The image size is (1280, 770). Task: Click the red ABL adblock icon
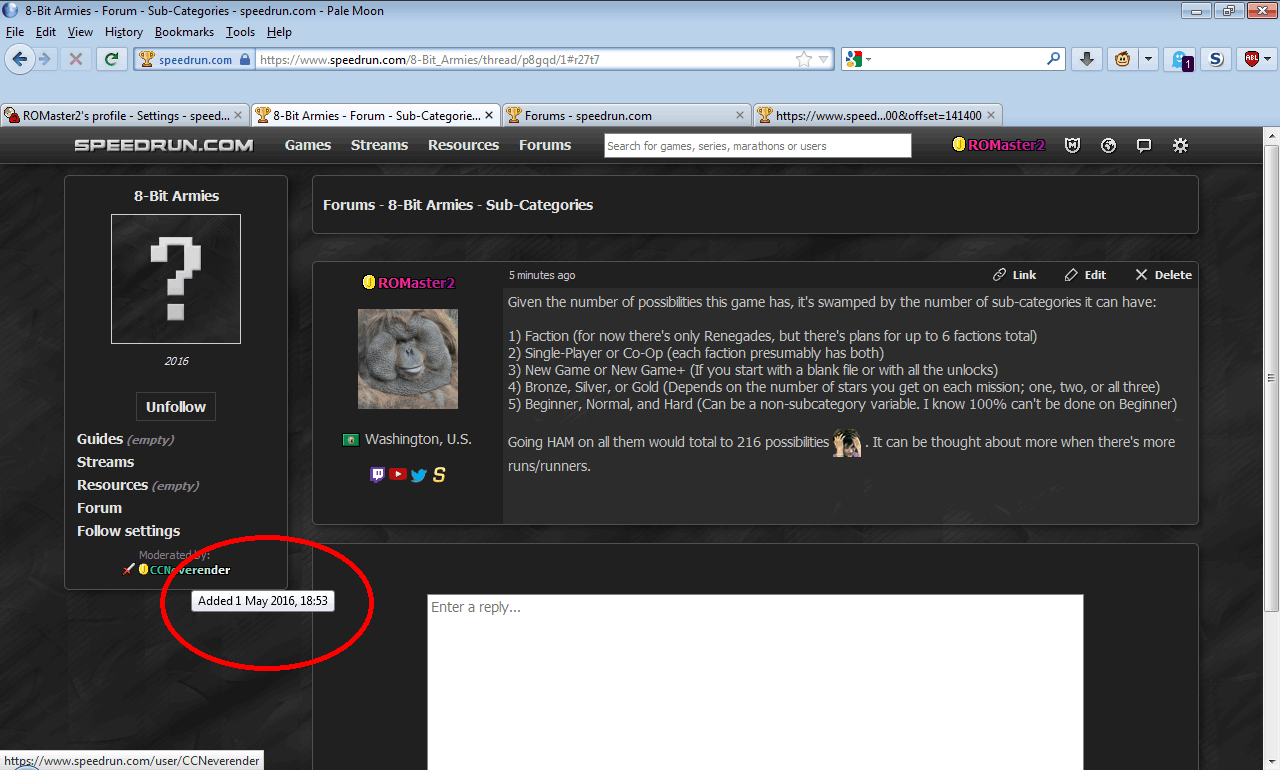(x=1251, y=59)
